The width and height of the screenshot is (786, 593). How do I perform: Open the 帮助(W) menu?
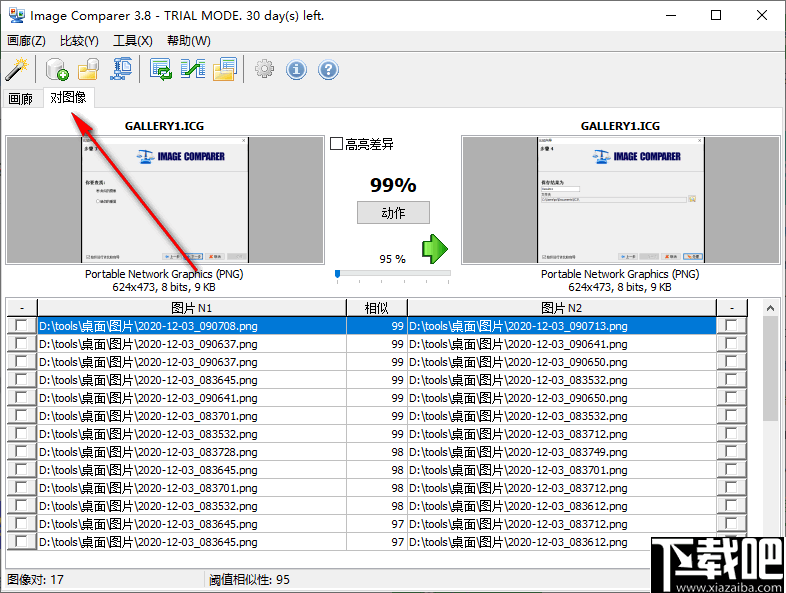coord(188,41)
